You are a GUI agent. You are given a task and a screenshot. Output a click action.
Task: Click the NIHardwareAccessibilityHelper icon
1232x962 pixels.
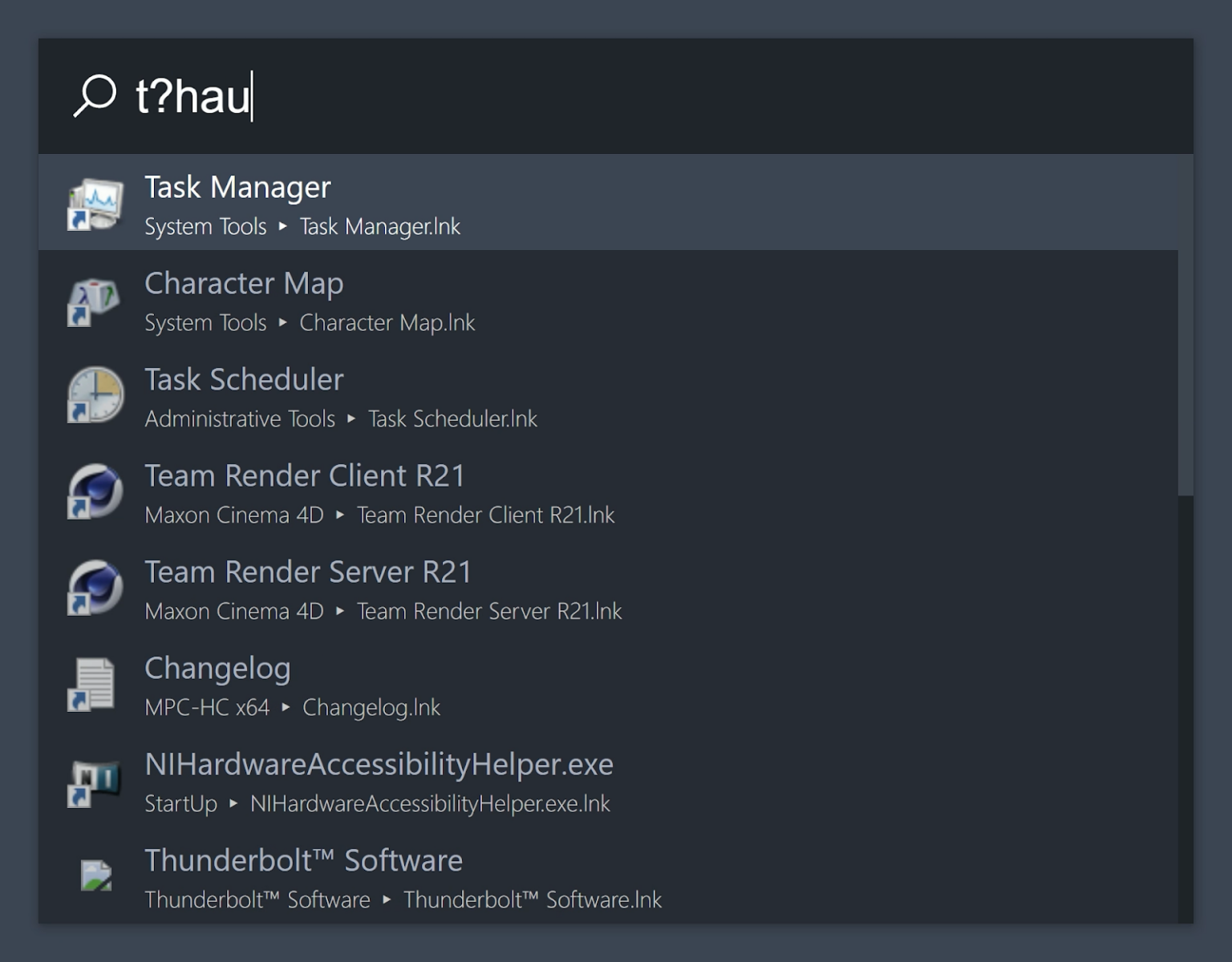95,782
